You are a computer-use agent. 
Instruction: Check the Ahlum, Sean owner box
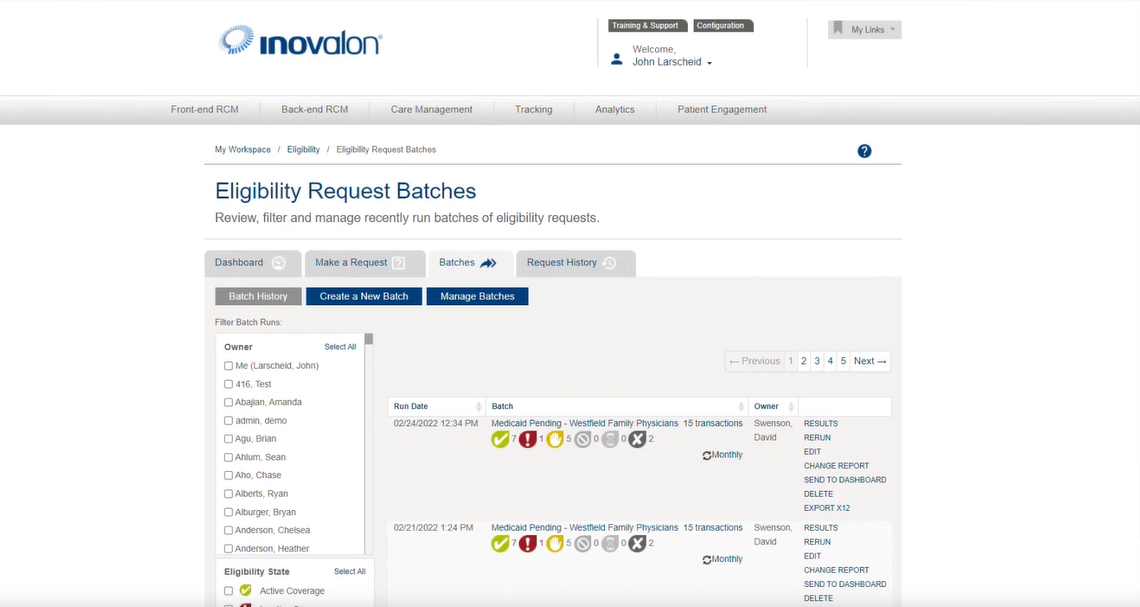[228, 457]
